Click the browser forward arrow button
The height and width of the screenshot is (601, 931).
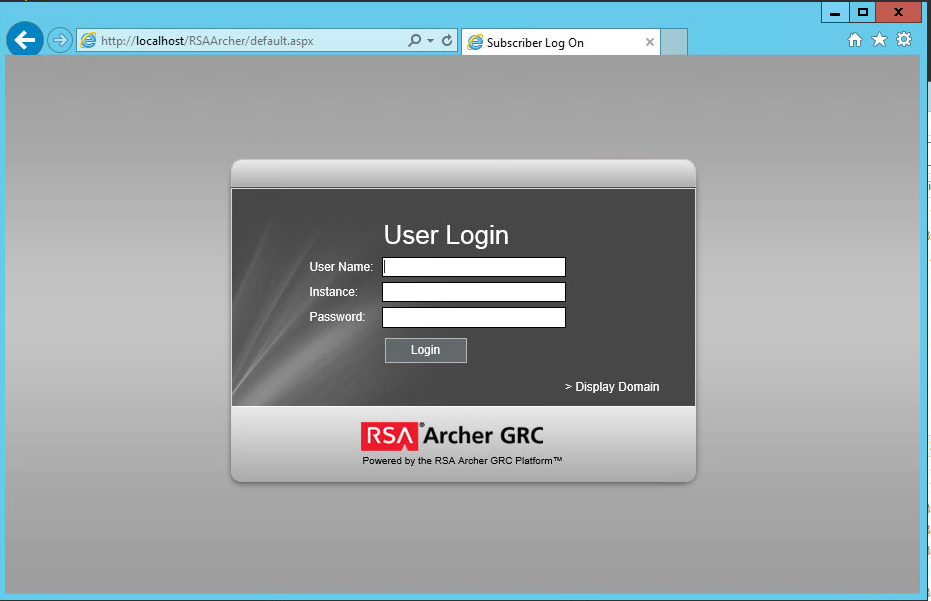coord(59,40)
